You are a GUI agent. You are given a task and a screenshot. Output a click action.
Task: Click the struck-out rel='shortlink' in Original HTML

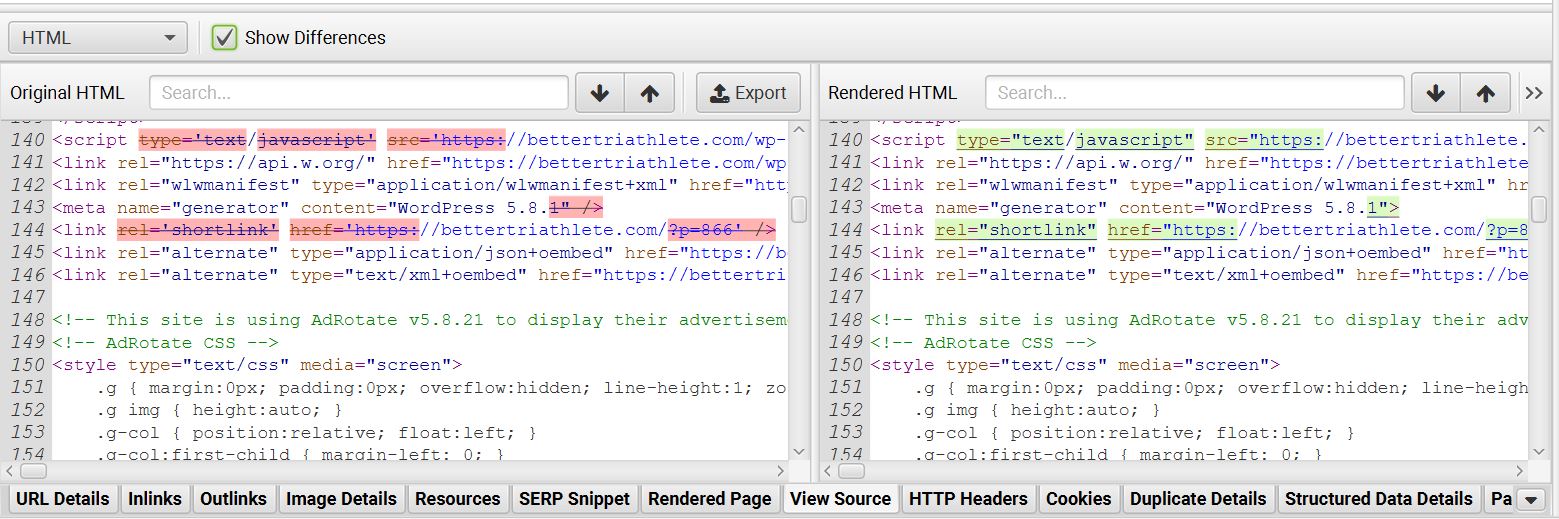(198, 230)
